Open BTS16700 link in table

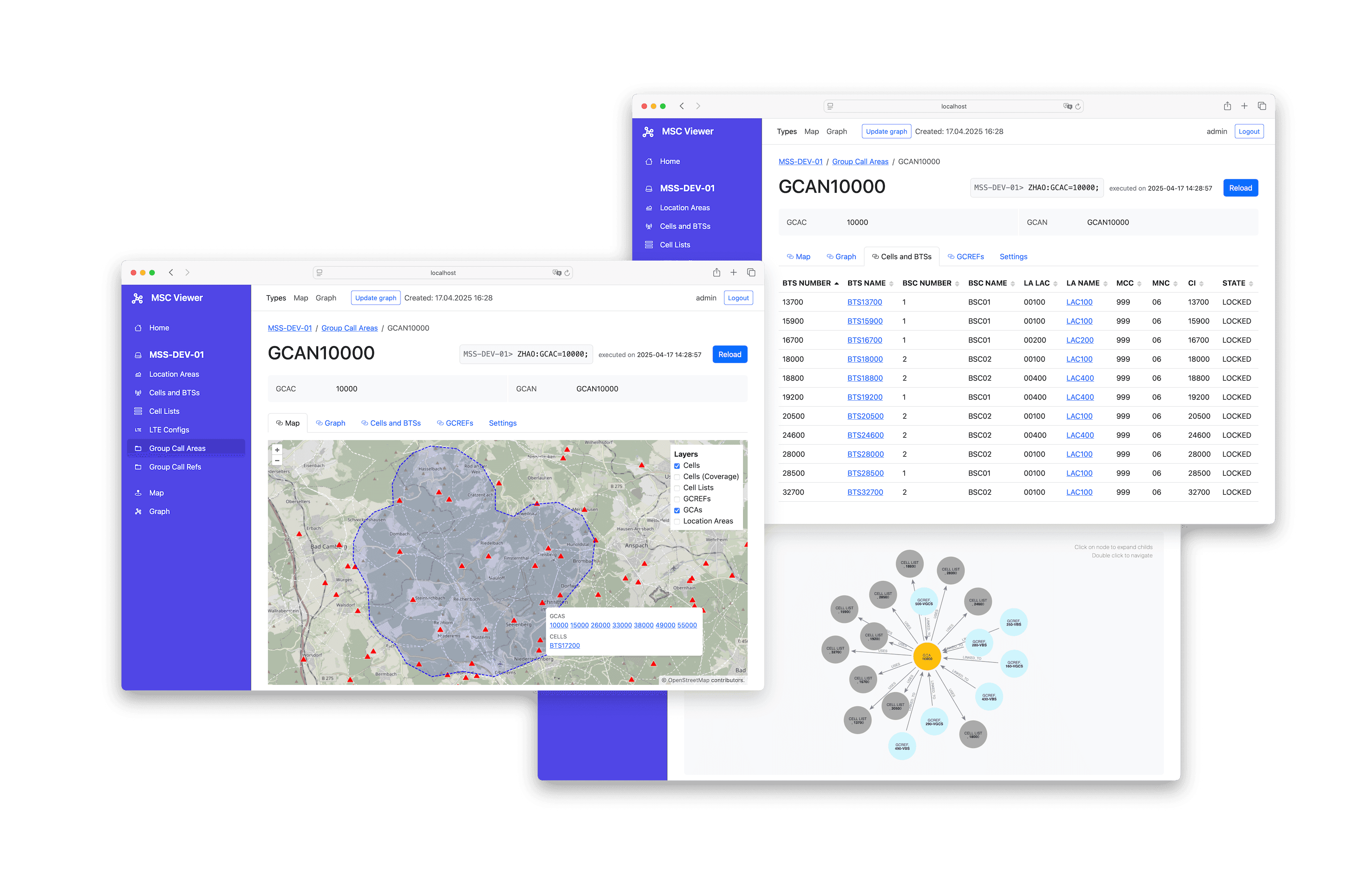click(864, 340)
